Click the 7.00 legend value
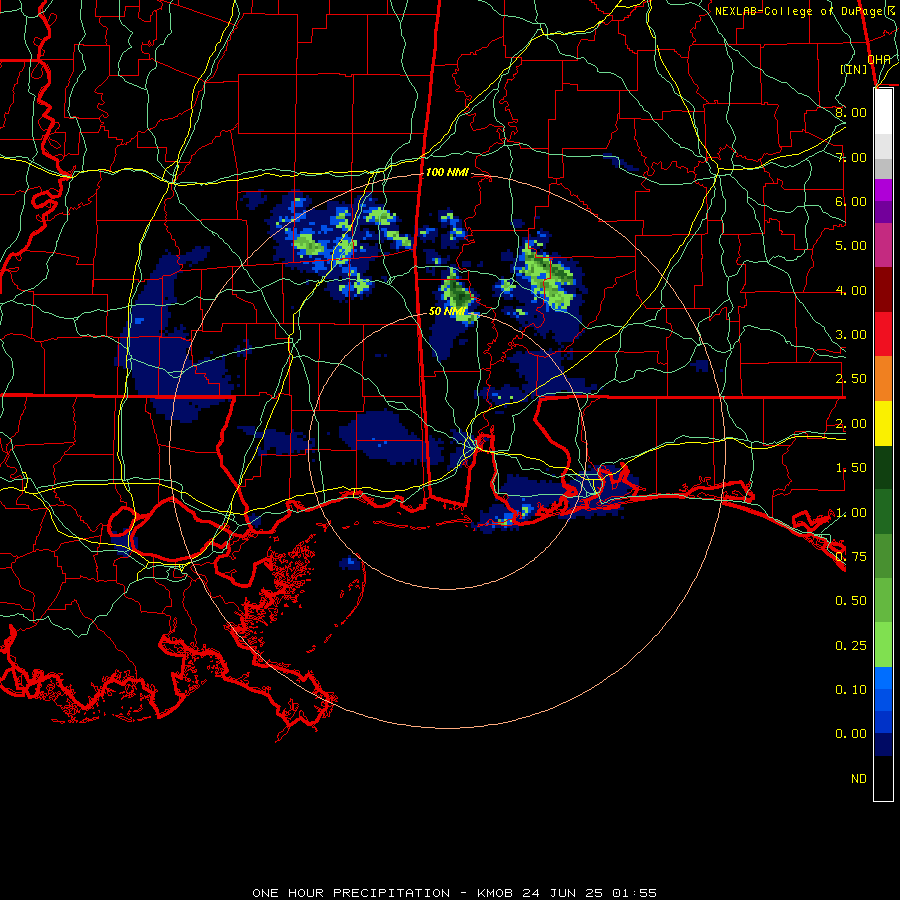This screenshot has width=900, height=900. (851, 157)
